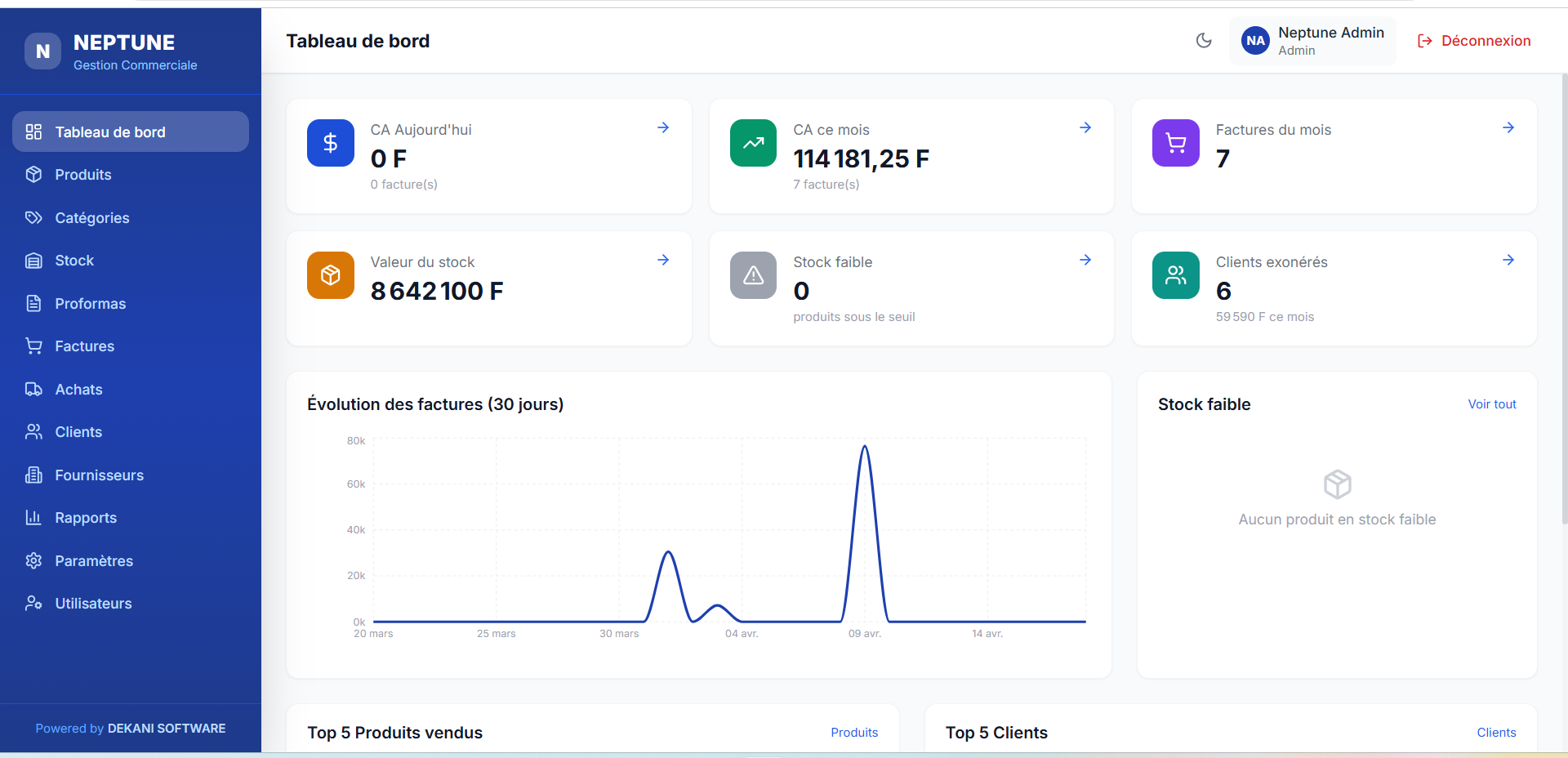Viewport: 1568px width, 758px height.
Task: Click the Neptune N logo in sidebar
Action: tap(42, 51)
